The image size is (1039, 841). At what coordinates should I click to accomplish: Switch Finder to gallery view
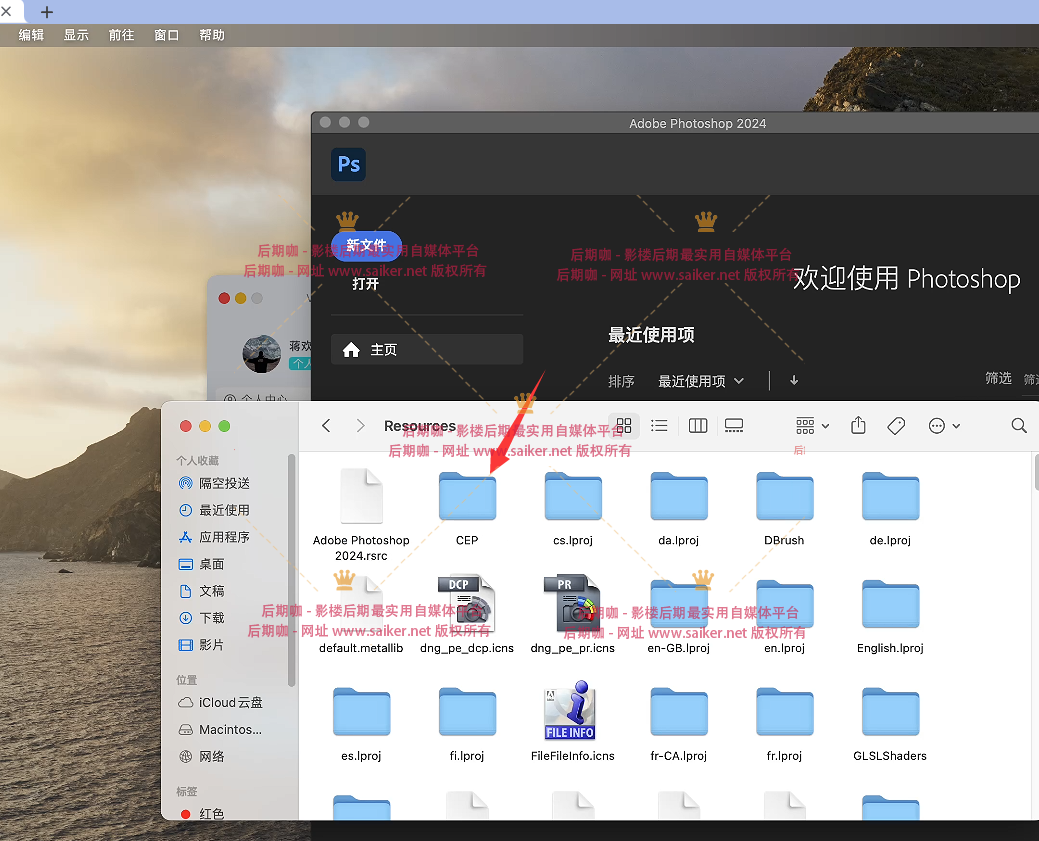[x=734, y=426]
